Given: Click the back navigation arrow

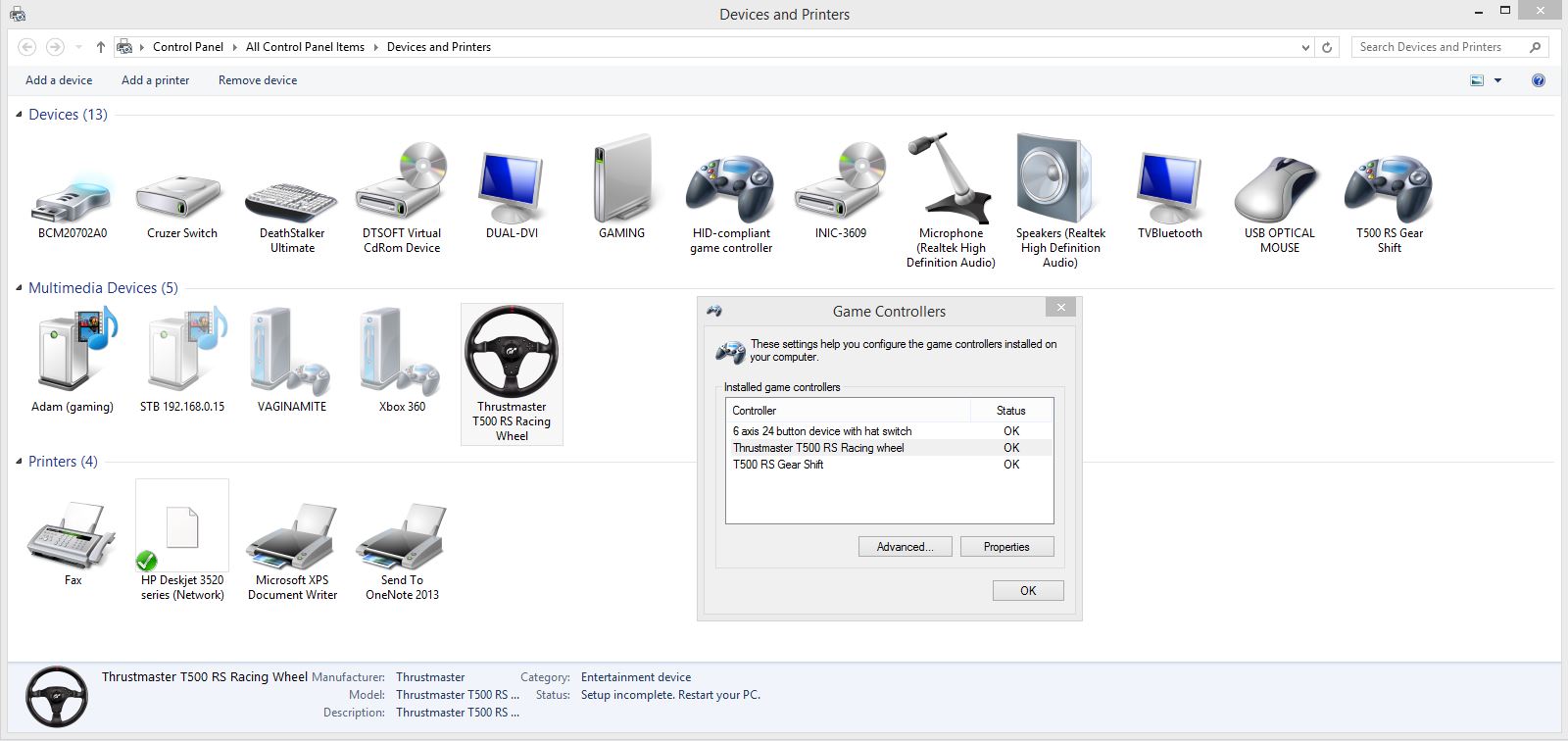Looking at the screenshot, I should [27, 47].
